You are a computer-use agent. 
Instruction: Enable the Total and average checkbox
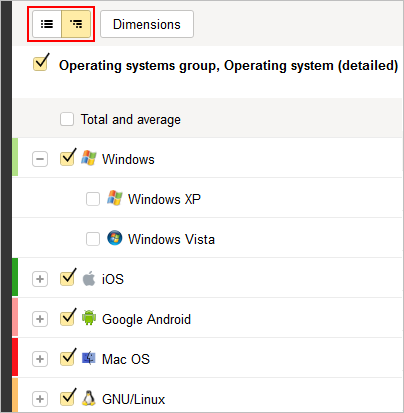[67, 119]
